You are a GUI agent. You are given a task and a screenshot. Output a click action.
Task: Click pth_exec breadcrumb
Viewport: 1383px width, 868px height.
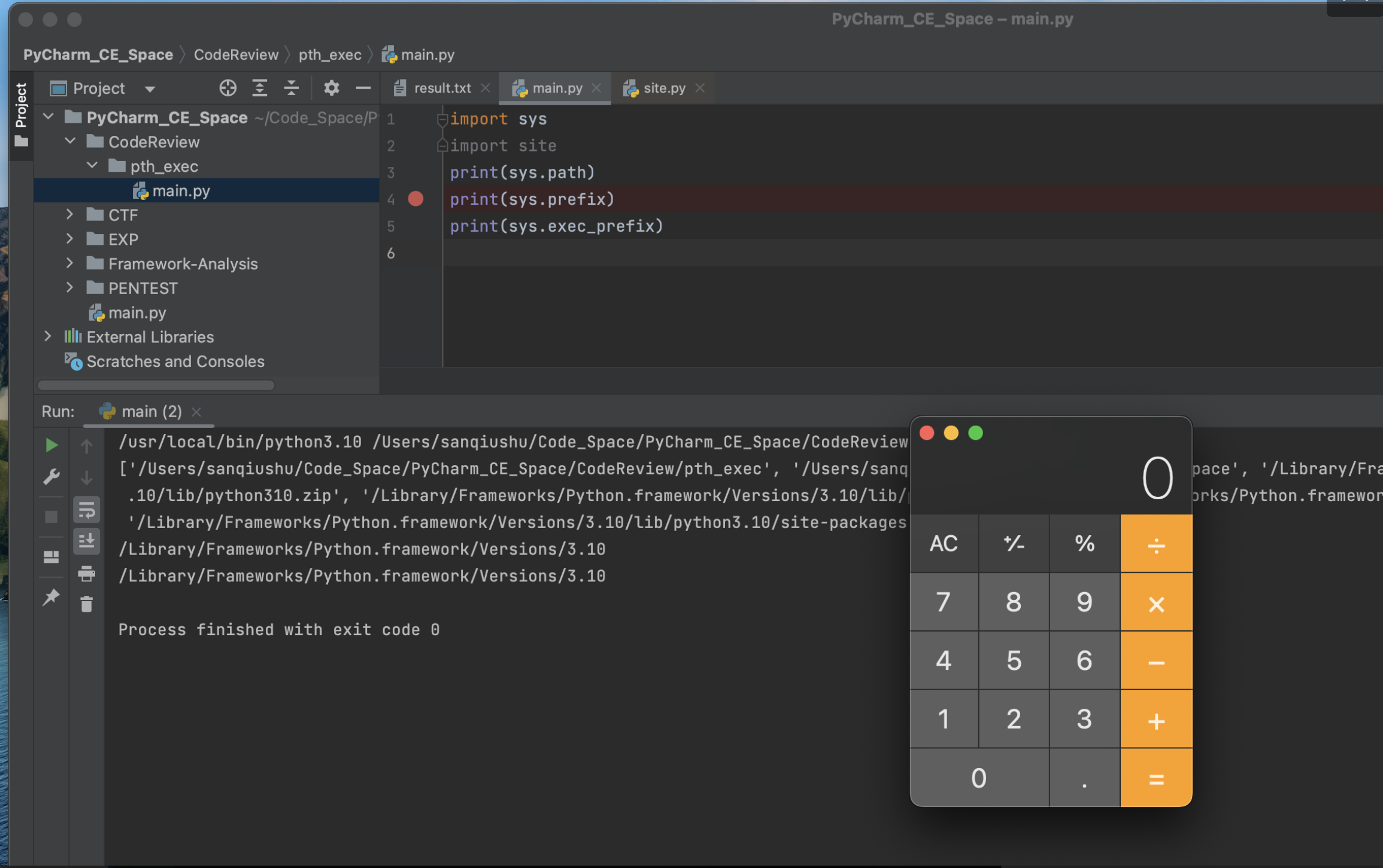[x=330, y=54]
